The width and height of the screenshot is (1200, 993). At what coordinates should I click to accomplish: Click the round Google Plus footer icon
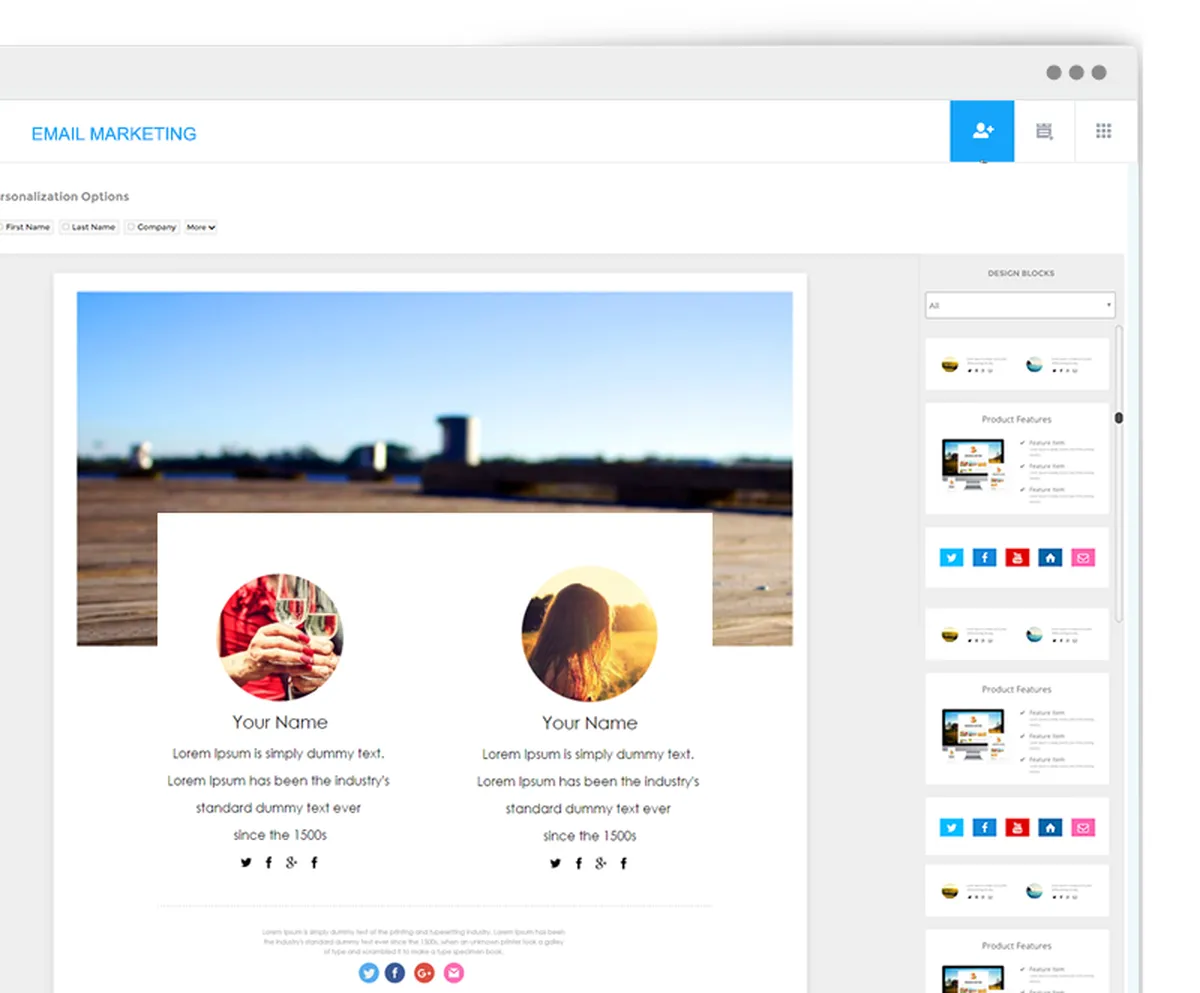pyautogui.click(x=424, y=973)
